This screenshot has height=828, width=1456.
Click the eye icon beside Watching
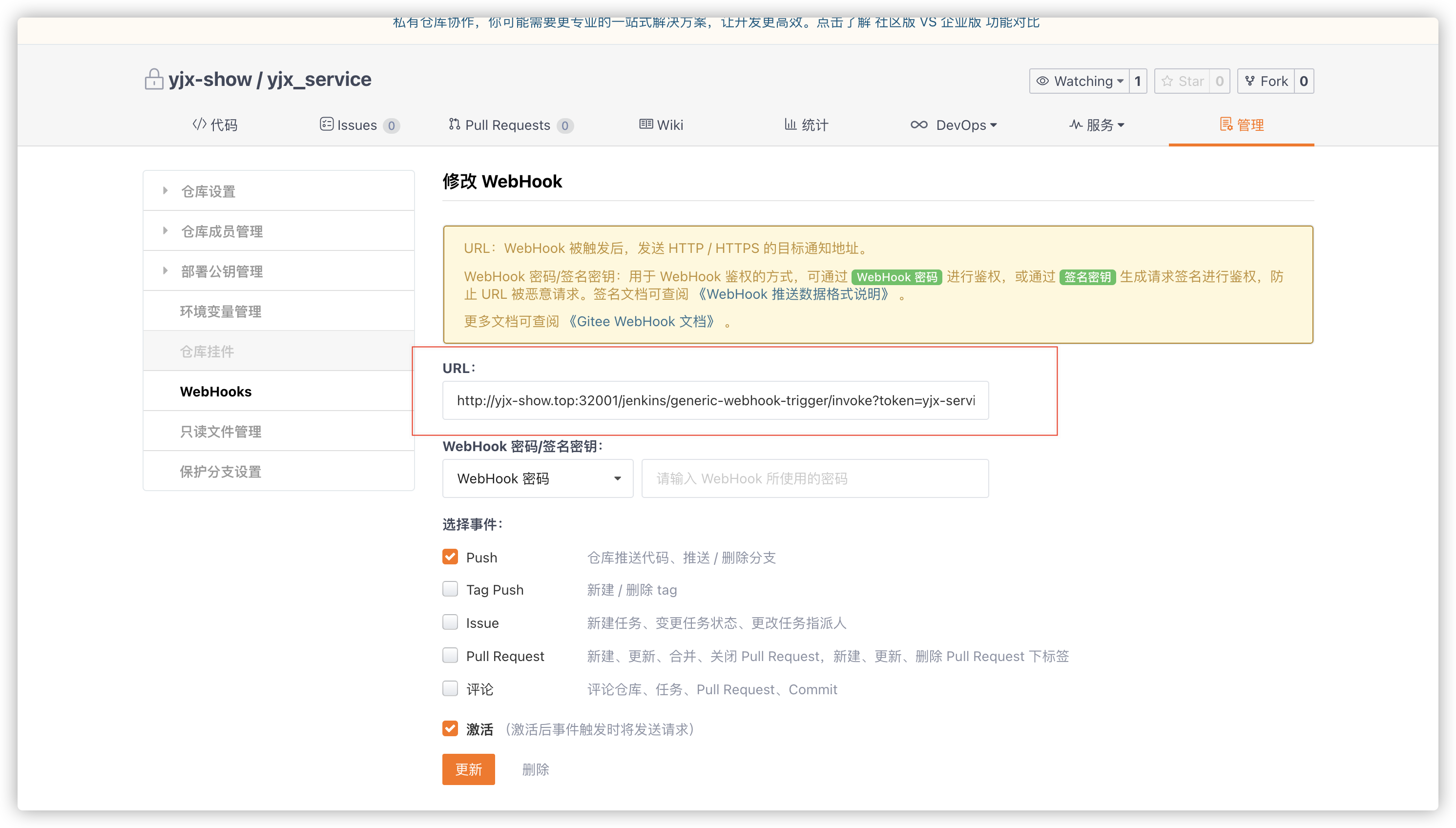(x=1043, y=81)
